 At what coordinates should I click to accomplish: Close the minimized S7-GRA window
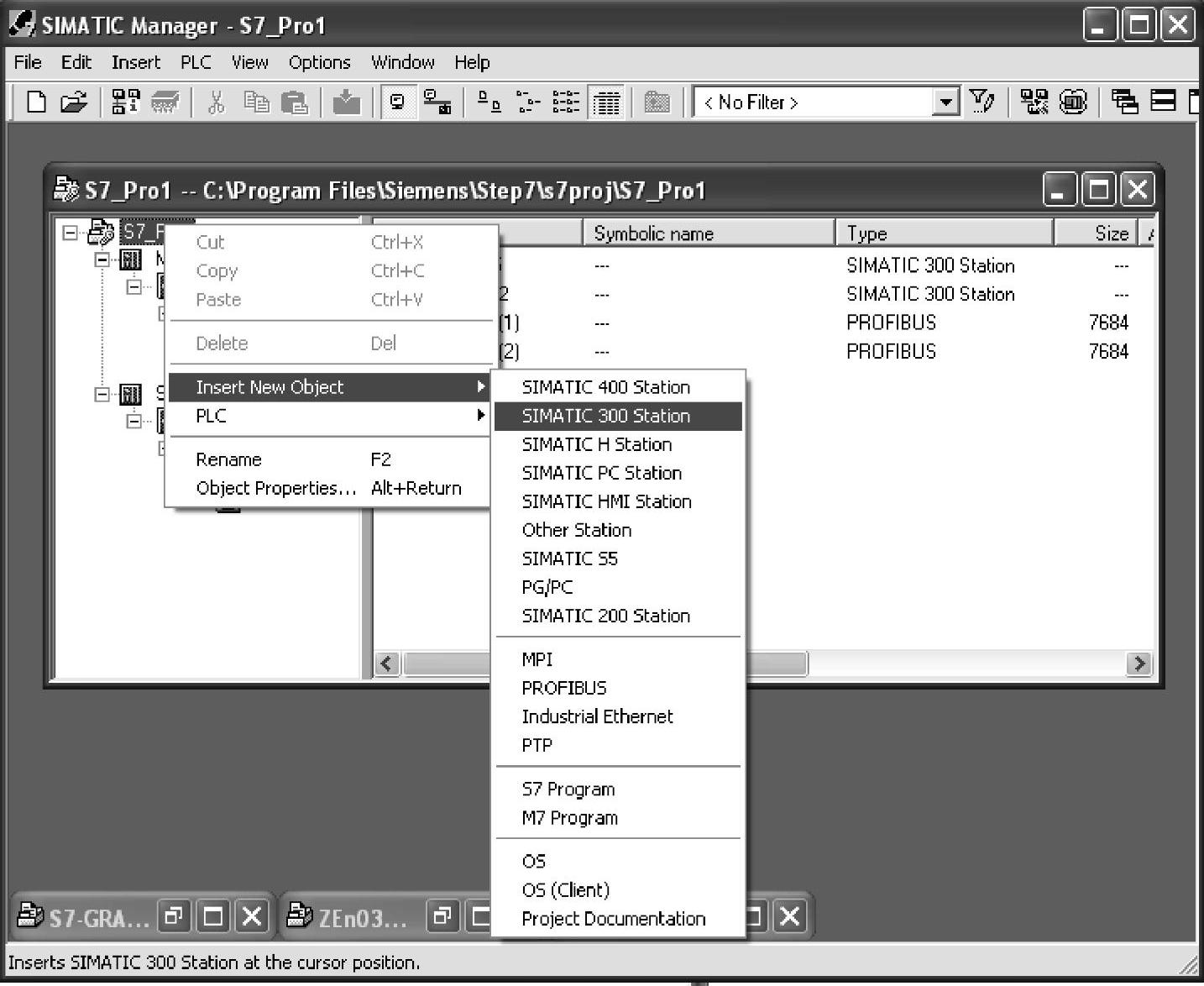(x=252, y=915)
